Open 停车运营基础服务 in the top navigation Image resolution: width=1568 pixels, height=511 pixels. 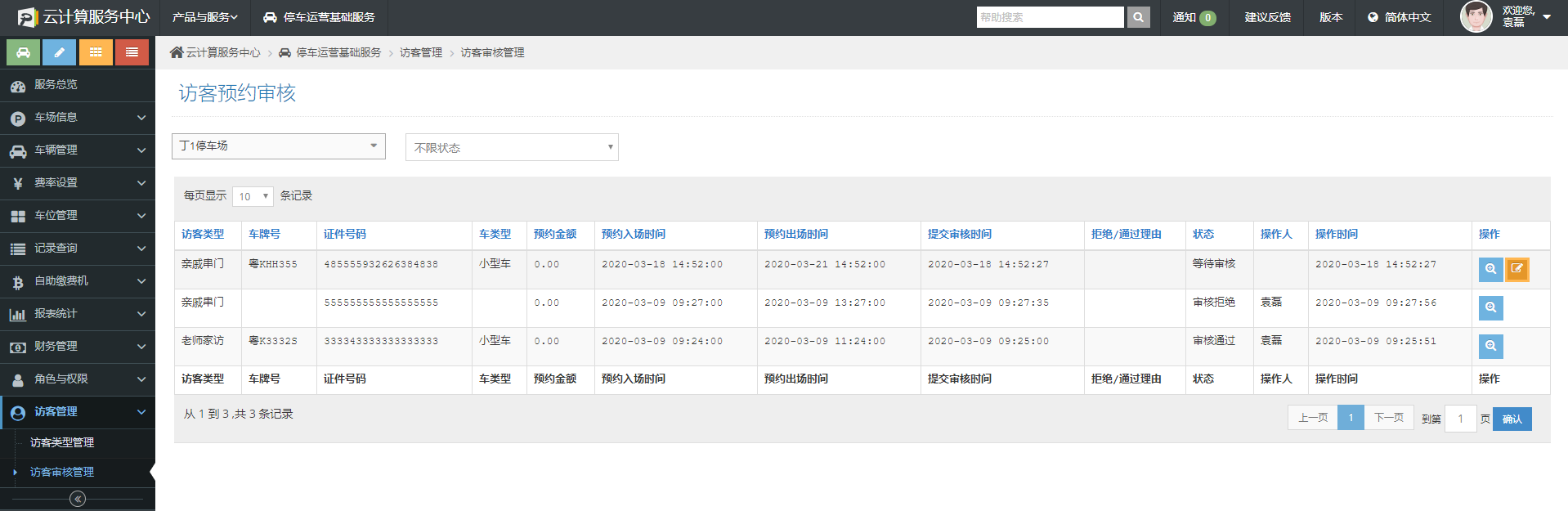click(x=319, y=17)
